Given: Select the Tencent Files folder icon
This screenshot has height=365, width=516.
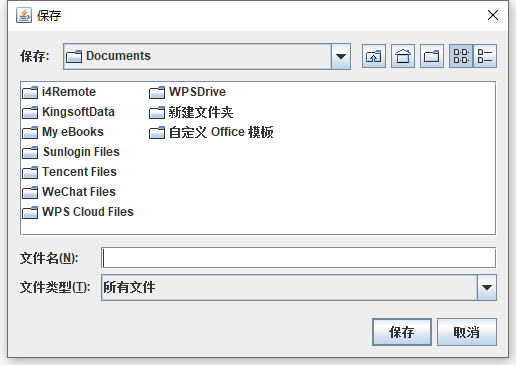Looking at the screenshot, I should (x=30, y=172).
